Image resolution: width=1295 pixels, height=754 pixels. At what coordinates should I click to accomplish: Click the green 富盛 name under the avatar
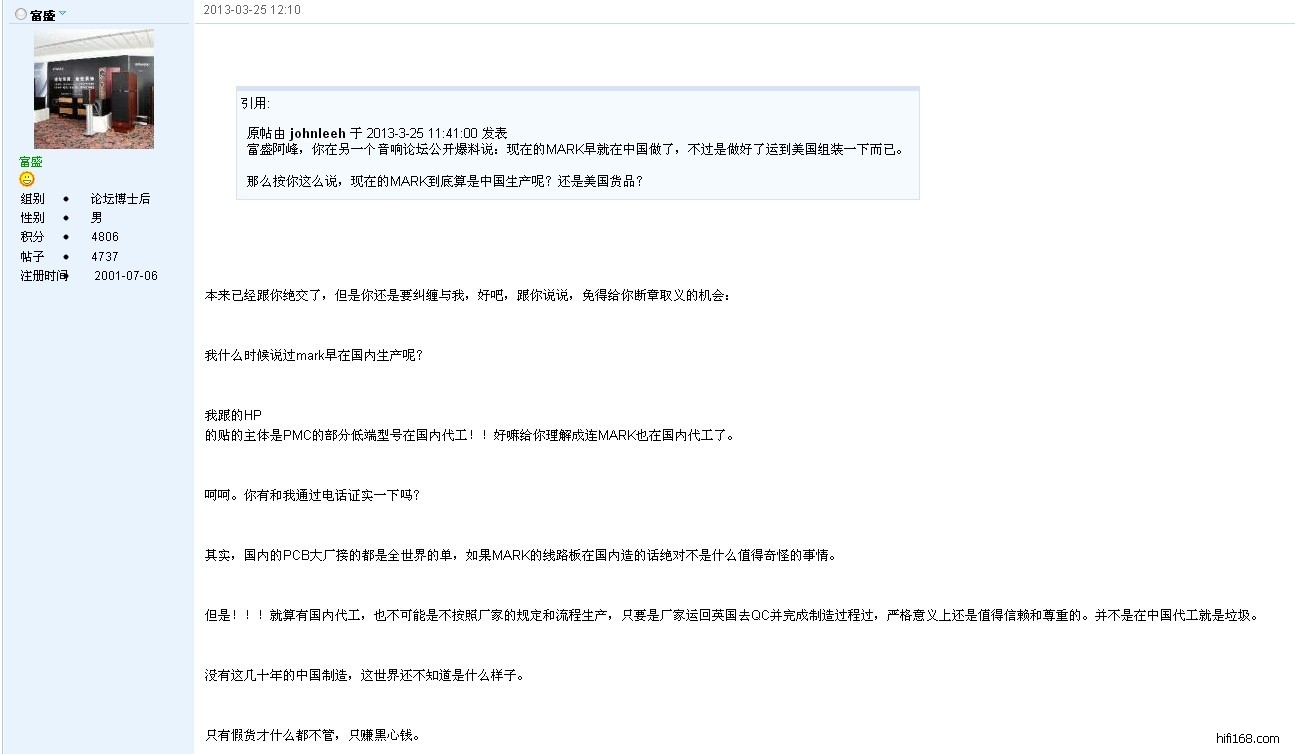(31, 161)
